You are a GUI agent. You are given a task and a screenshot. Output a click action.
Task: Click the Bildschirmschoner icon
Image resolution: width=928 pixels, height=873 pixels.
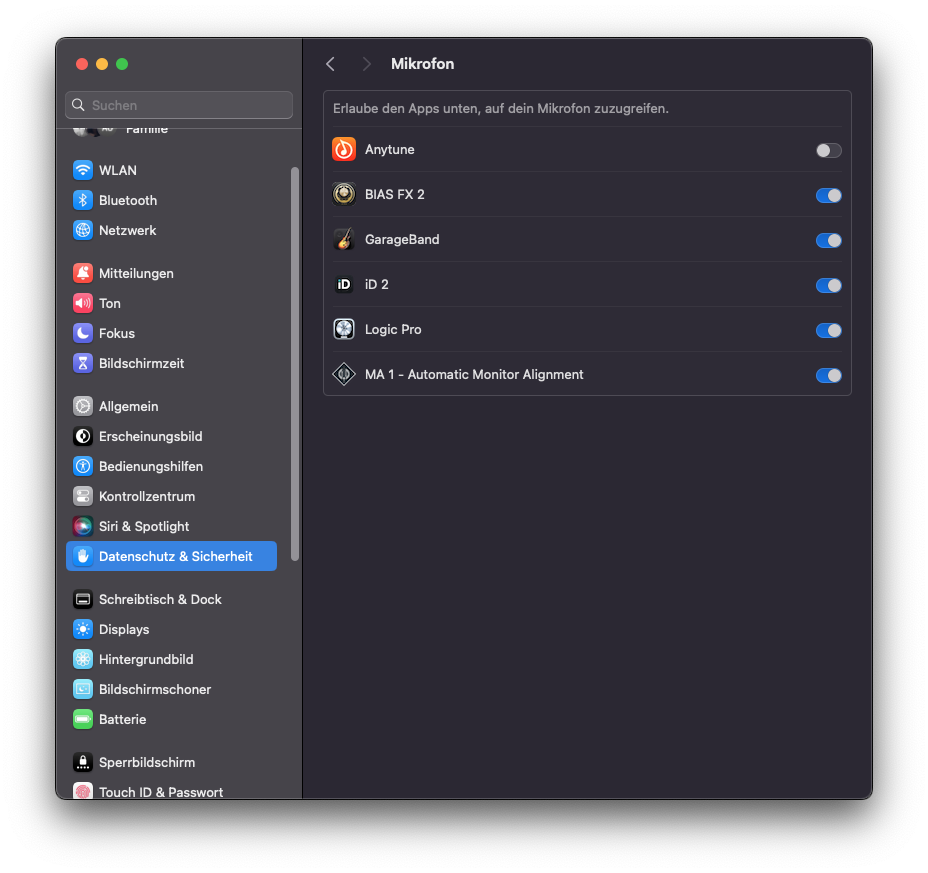point(83,690)
